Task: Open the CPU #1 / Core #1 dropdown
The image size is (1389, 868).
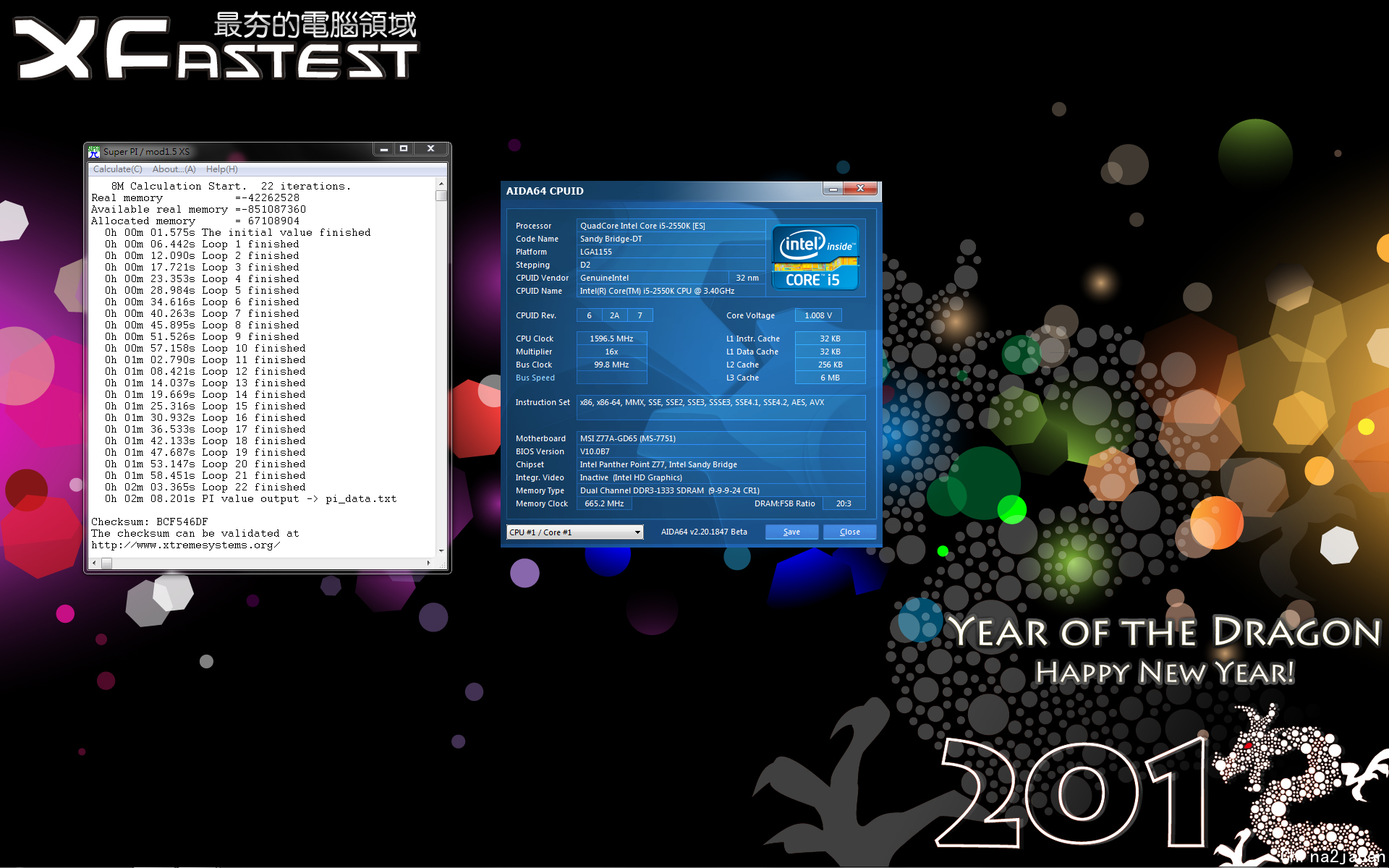Action: pyautogui.click(x=575, y=532)
